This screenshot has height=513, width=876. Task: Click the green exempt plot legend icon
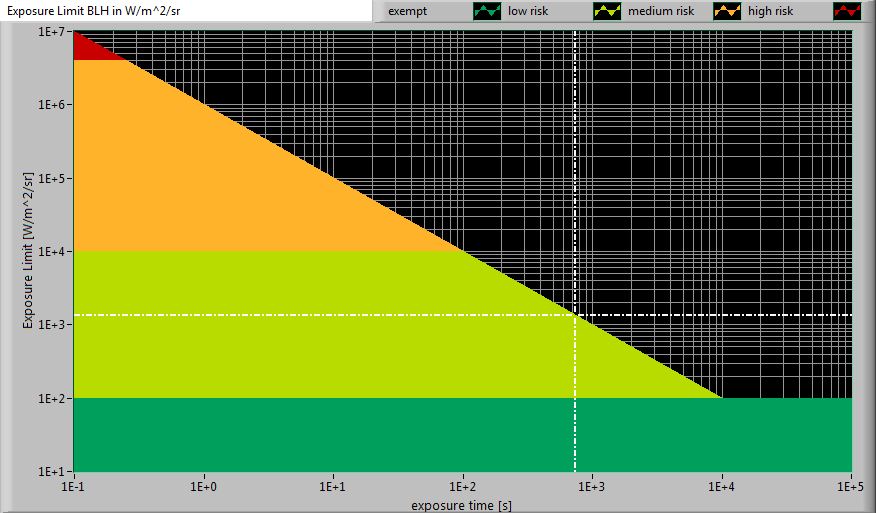coord(486,12)
